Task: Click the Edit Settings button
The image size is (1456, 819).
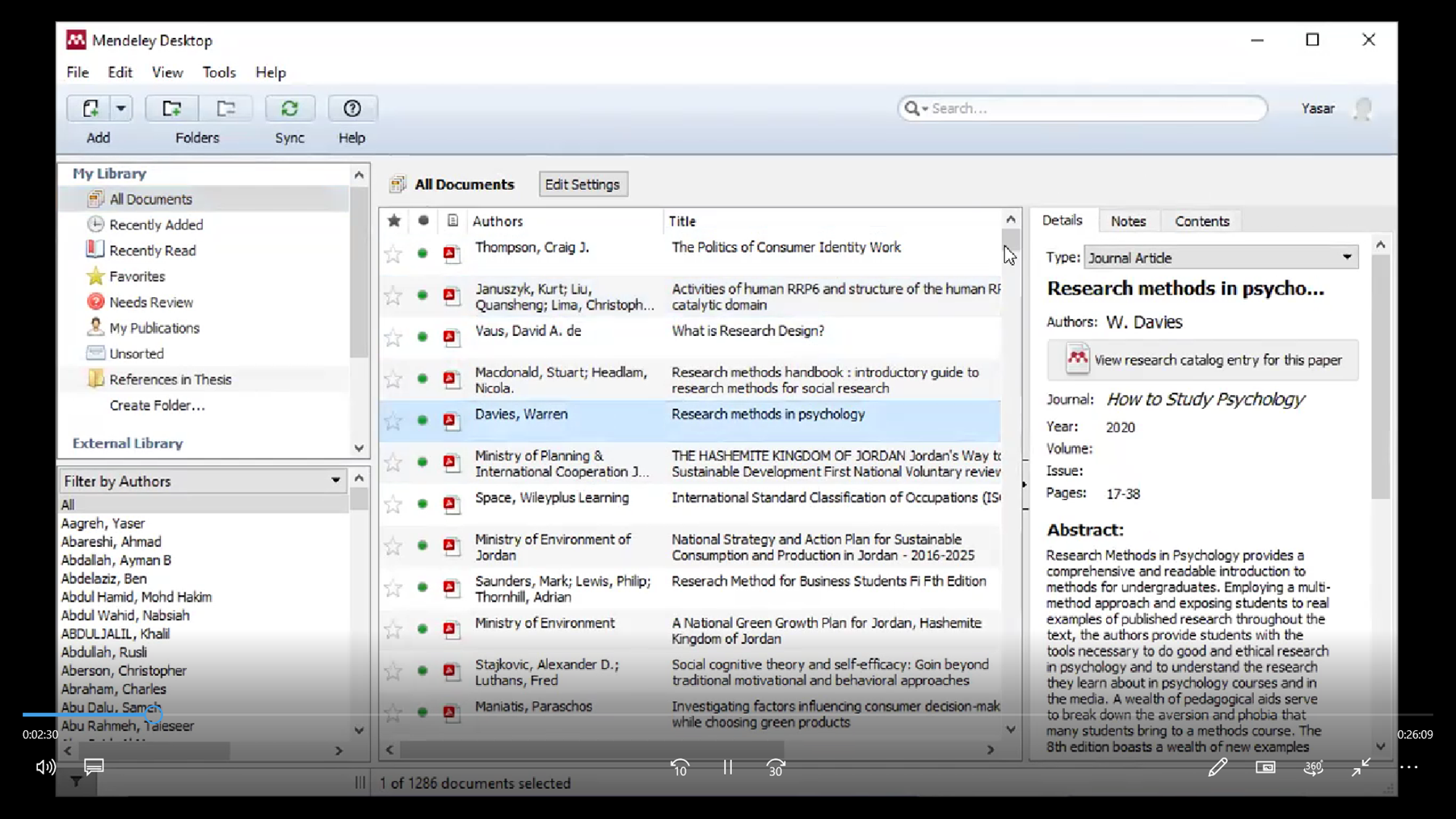Action: 582,184
